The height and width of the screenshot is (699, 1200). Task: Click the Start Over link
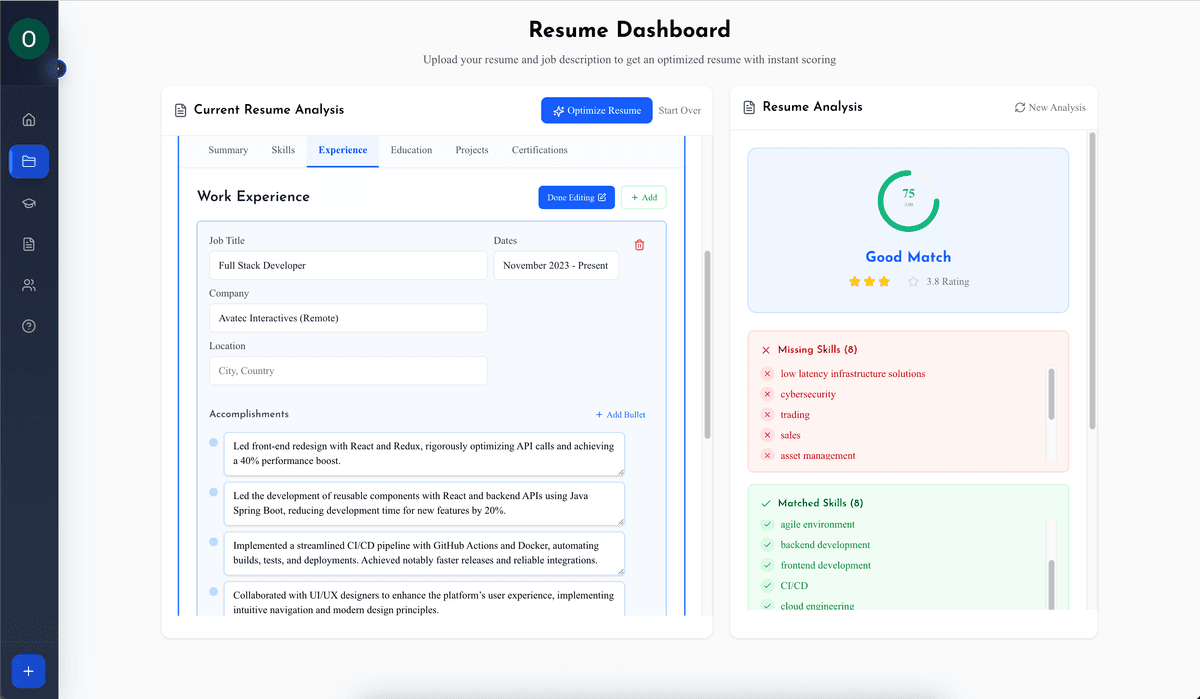coord(679,110)
